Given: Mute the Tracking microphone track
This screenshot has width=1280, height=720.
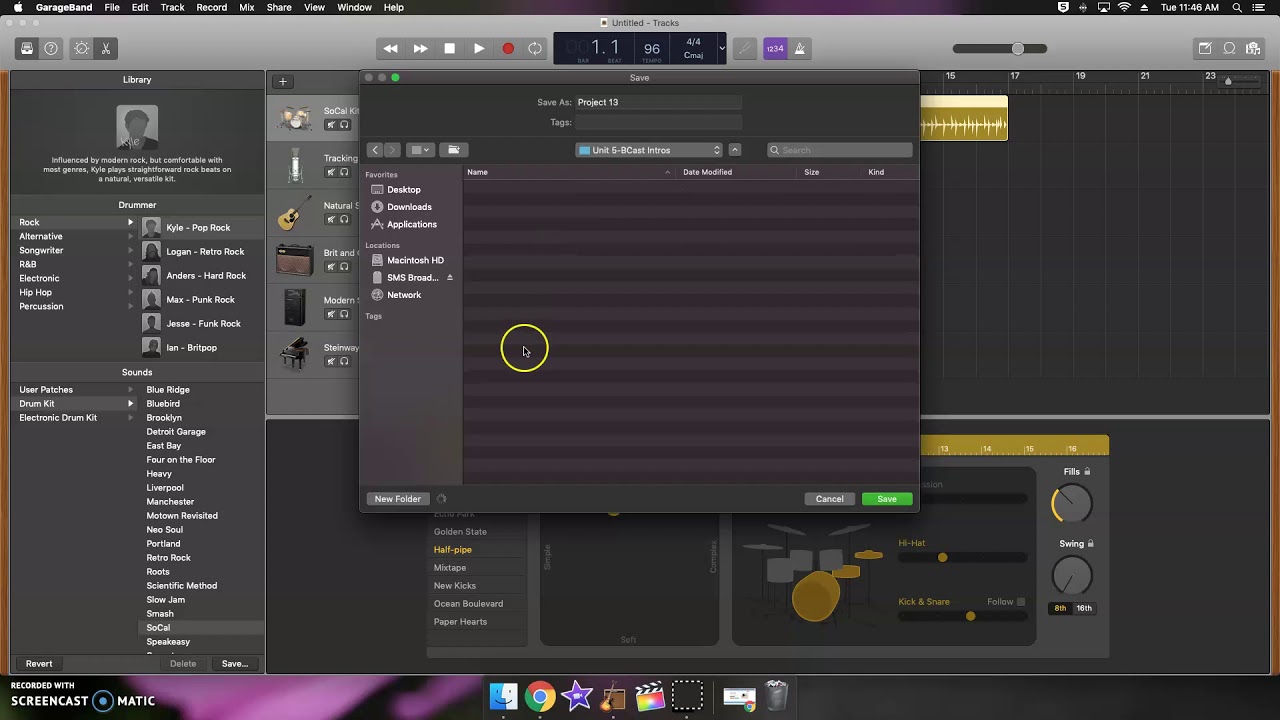Looking at the screenshot, I should click(x=330, y=172).
